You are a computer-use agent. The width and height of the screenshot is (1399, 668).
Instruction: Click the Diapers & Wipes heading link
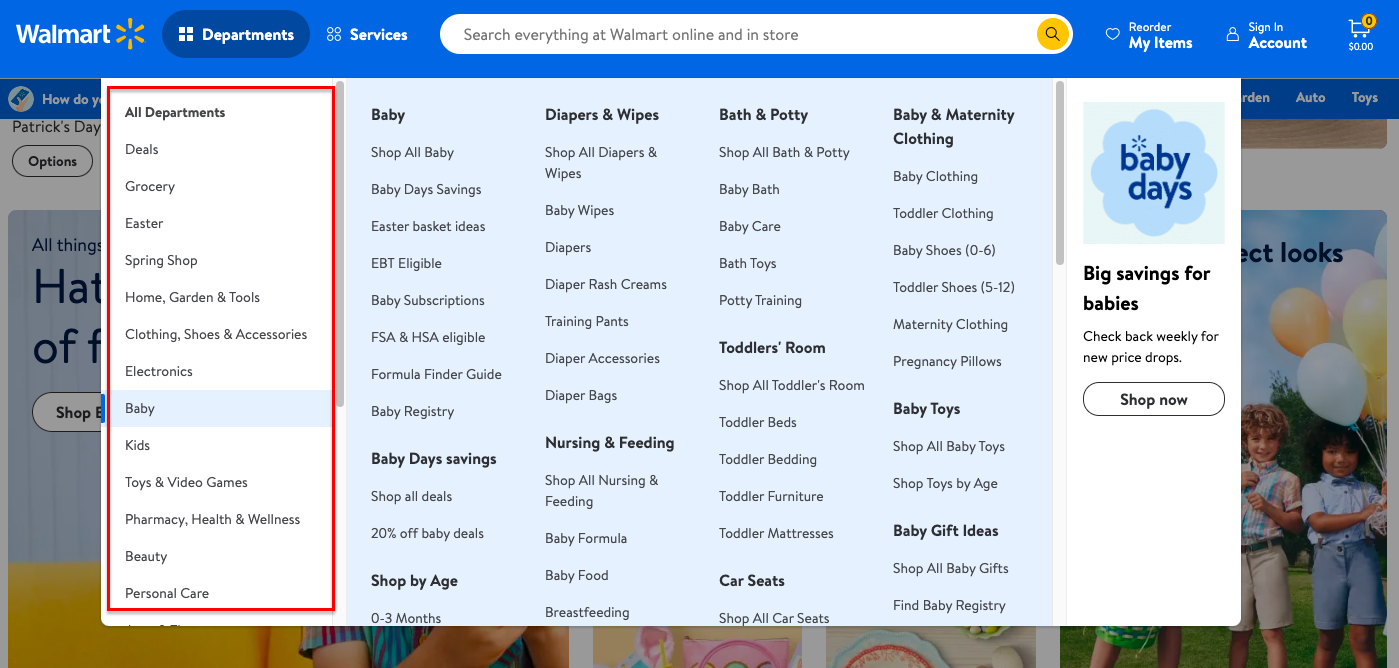click(x=602, y=115)
